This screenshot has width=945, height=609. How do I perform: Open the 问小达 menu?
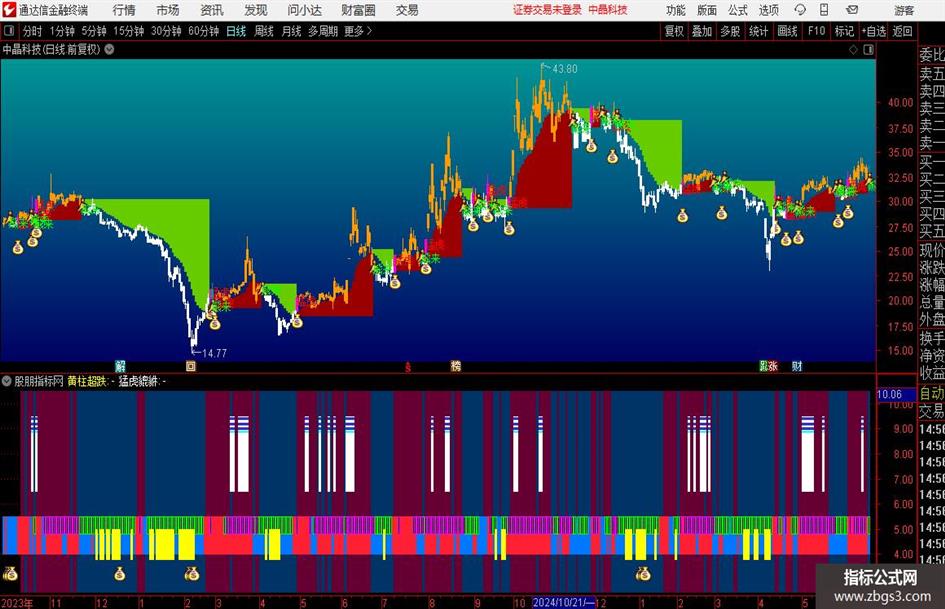click(304, 10)
